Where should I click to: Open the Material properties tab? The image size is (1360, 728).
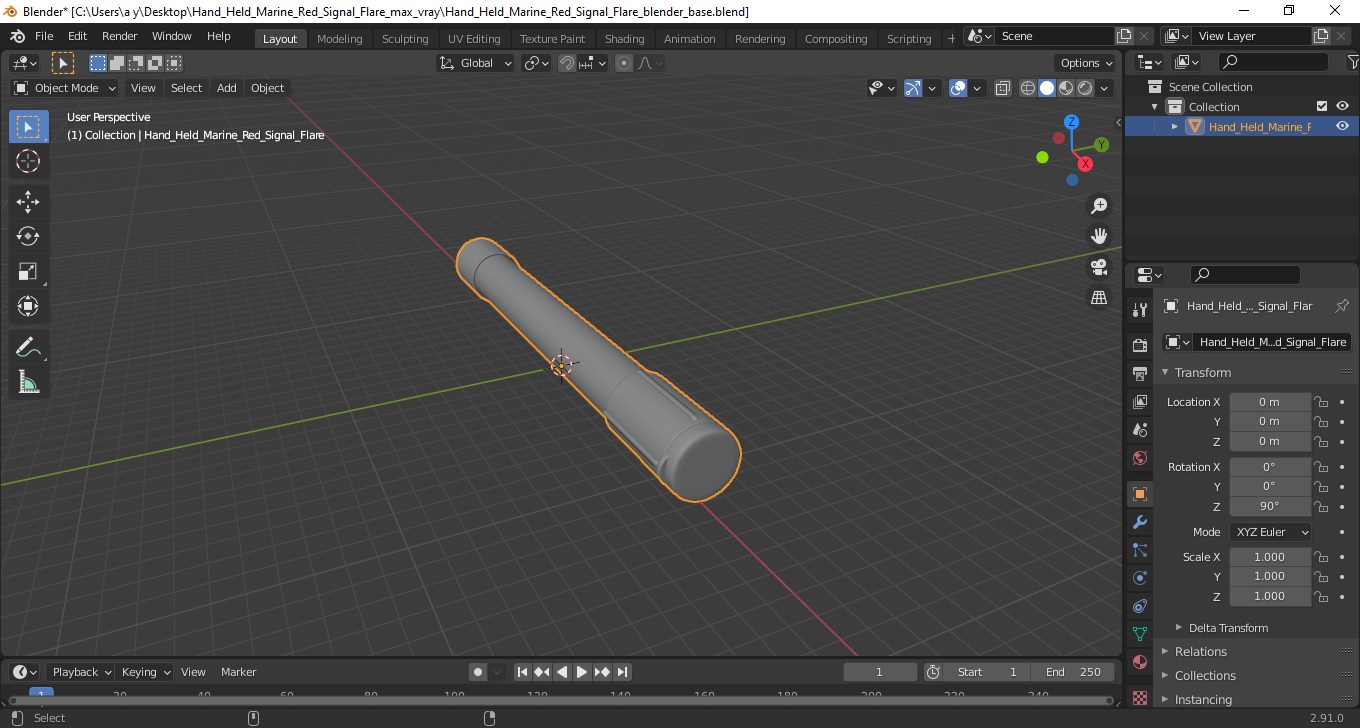pyautogui.click(x=1139, y=662)
